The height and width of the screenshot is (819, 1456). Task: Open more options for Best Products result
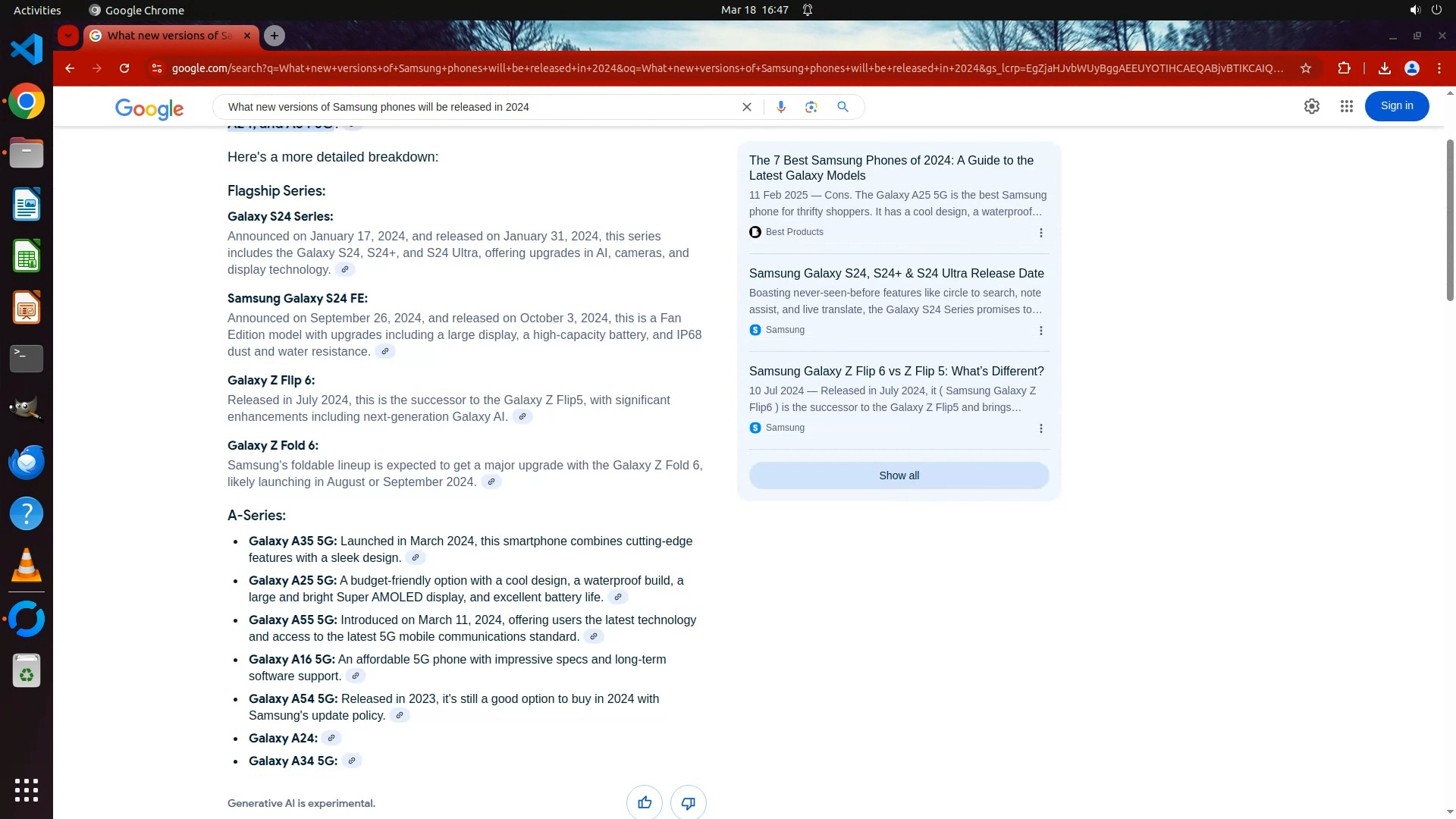tap(1040, 233)
